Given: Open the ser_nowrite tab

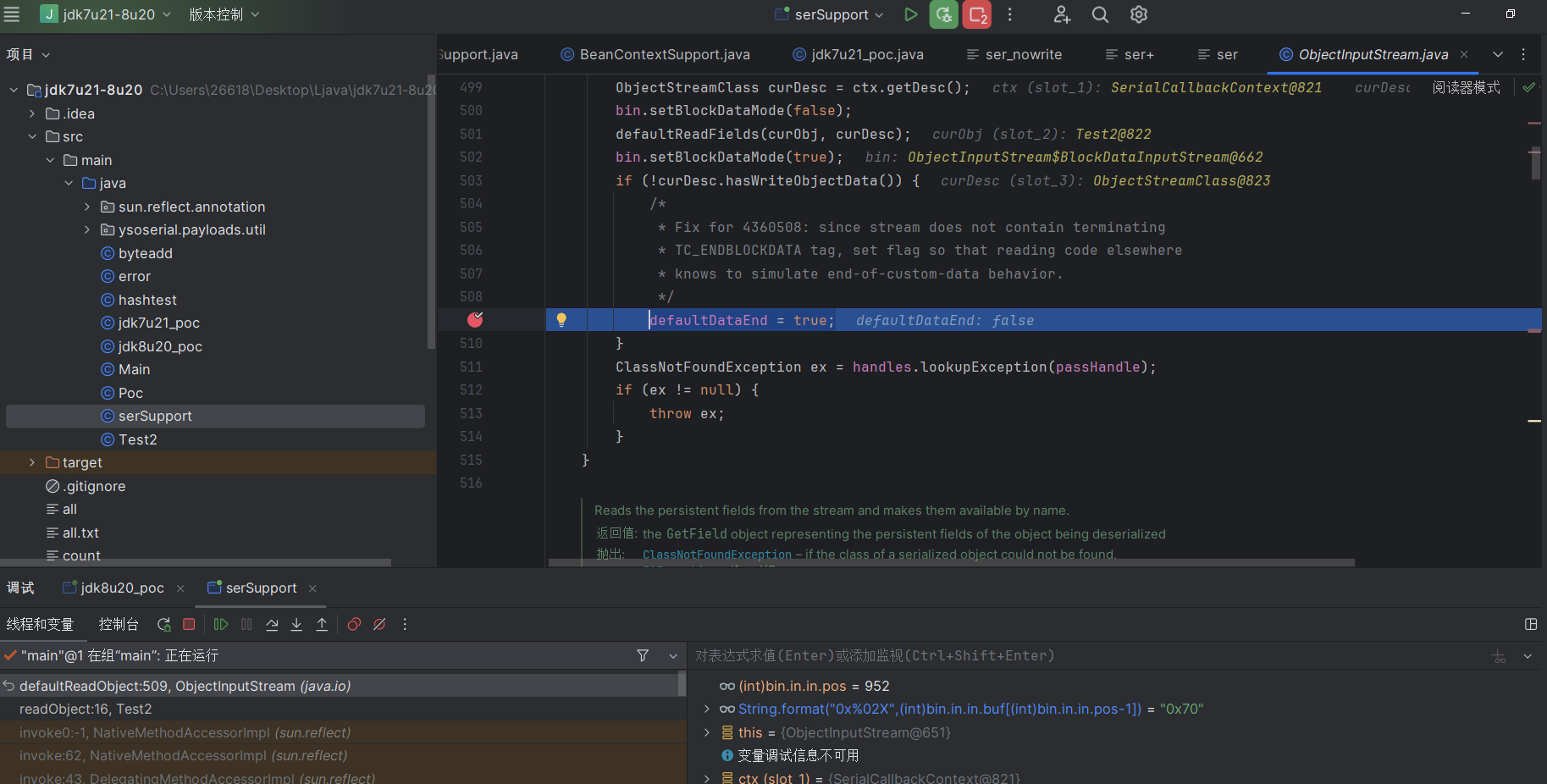Looking at the screenshot, I should point(1014,54).
